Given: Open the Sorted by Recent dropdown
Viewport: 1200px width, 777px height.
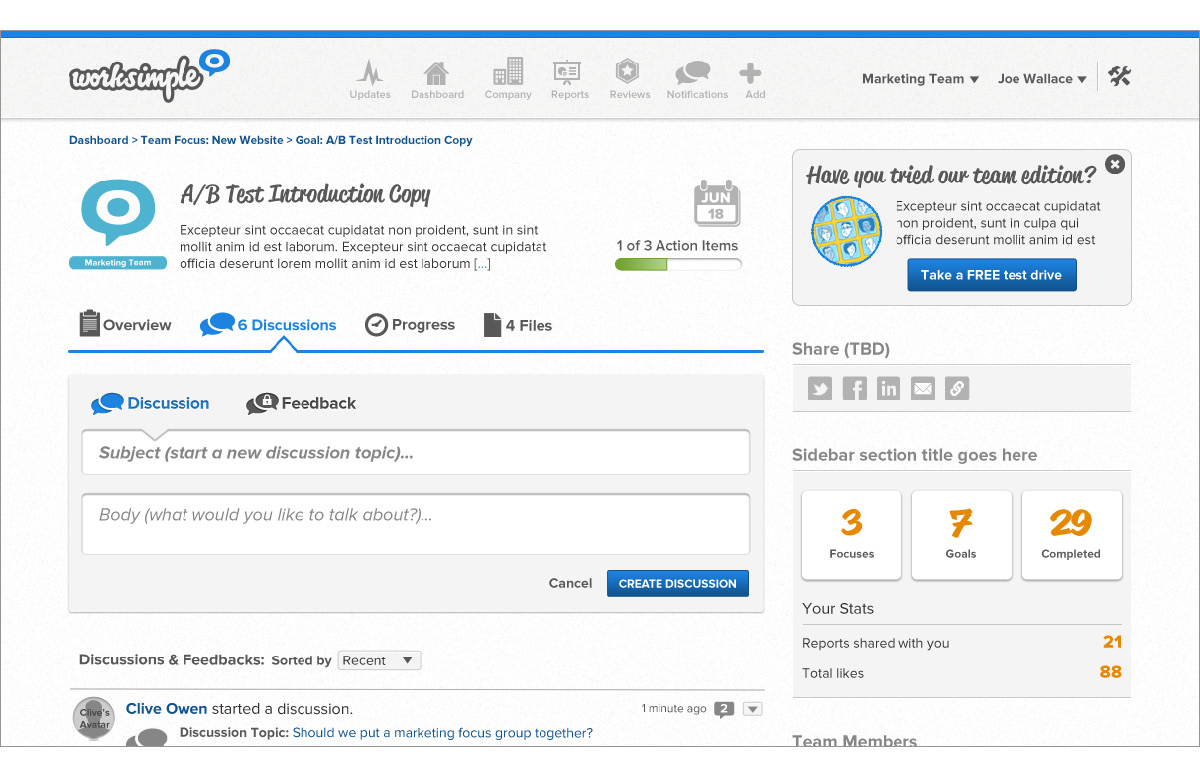Looking at the screenshot, I should [379, 660].
